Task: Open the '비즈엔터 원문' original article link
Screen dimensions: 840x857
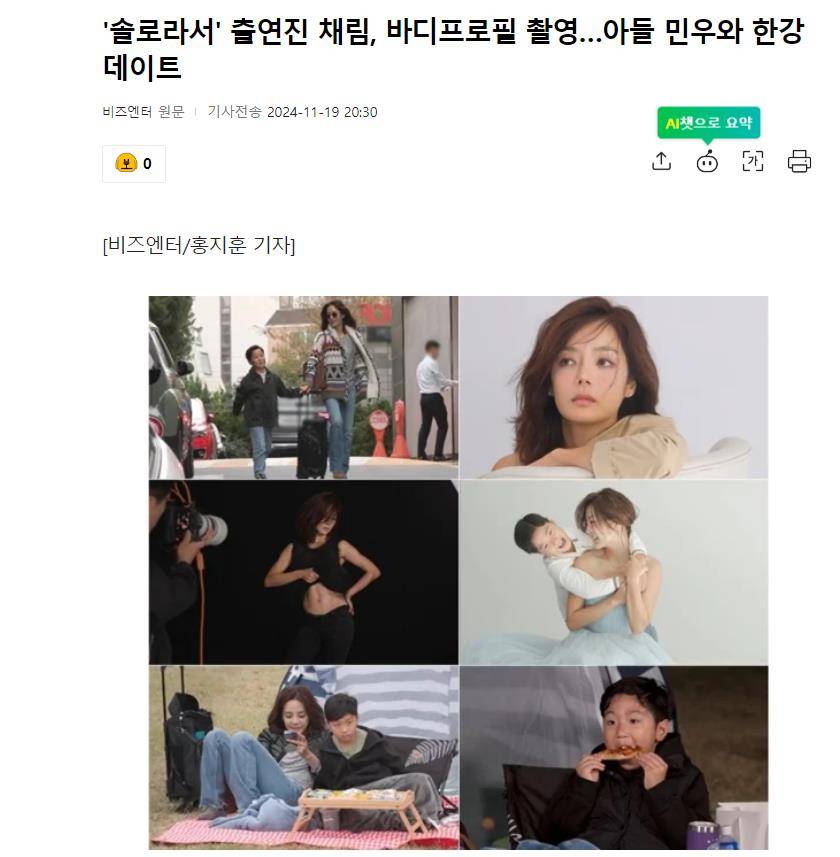Action: [x=143, y=112]
